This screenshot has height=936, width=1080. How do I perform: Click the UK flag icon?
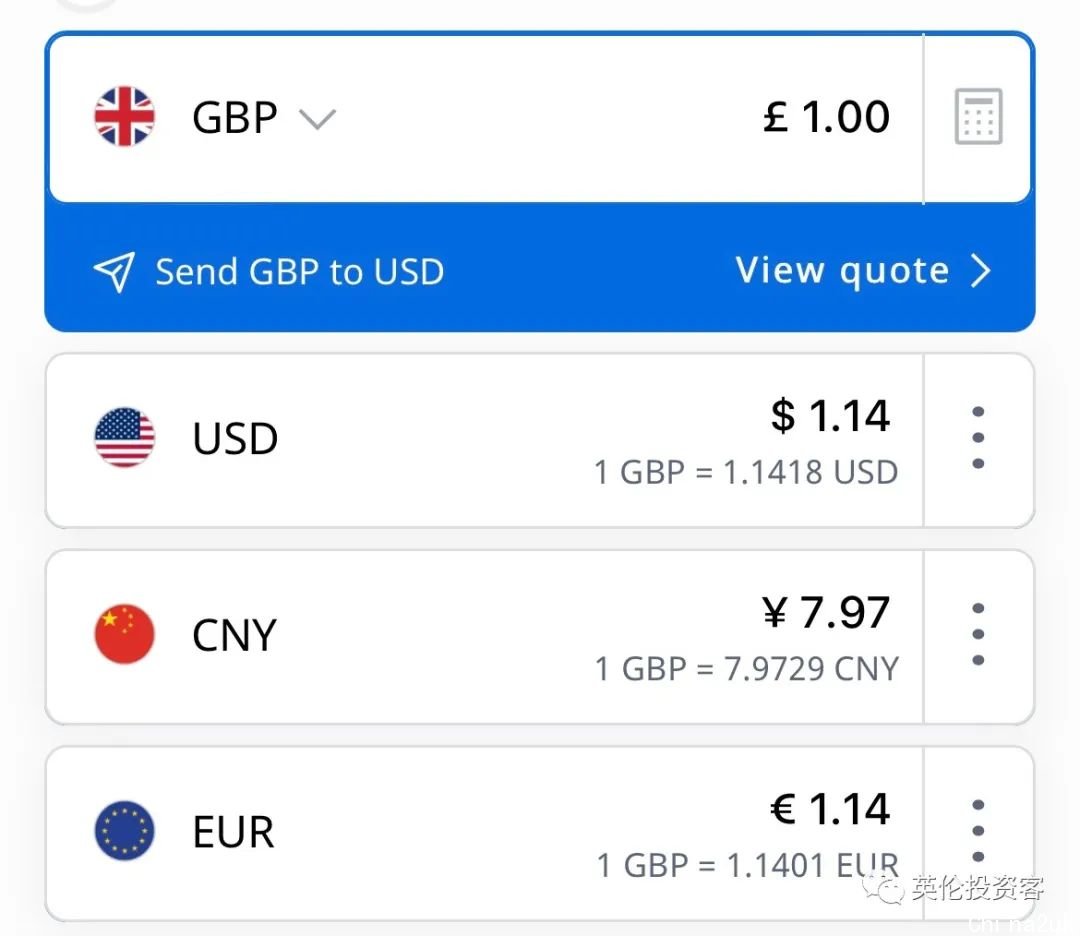click(x=125, y=116)
